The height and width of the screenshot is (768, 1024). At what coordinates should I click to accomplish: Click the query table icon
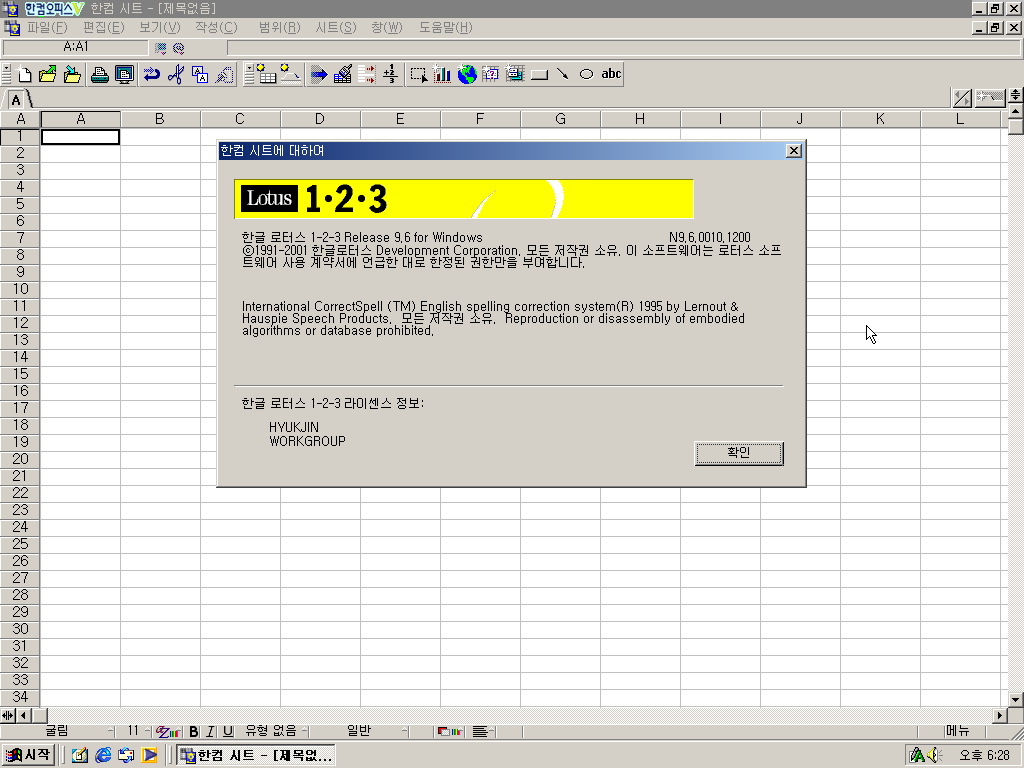[x=491, y=74]
